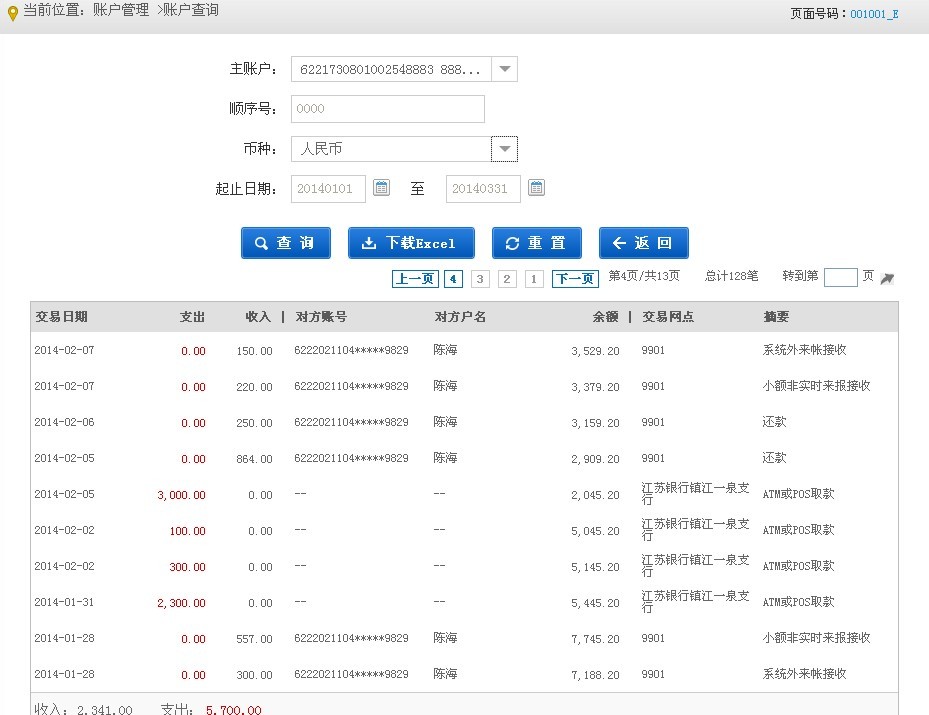Viewport: 929px width, 715px height.
Task: Click the start date field 20140101
Action: [328, 189]
